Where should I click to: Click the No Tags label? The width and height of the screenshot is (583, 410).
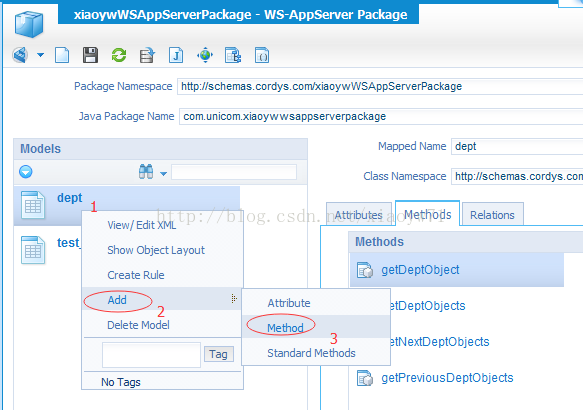121,382
